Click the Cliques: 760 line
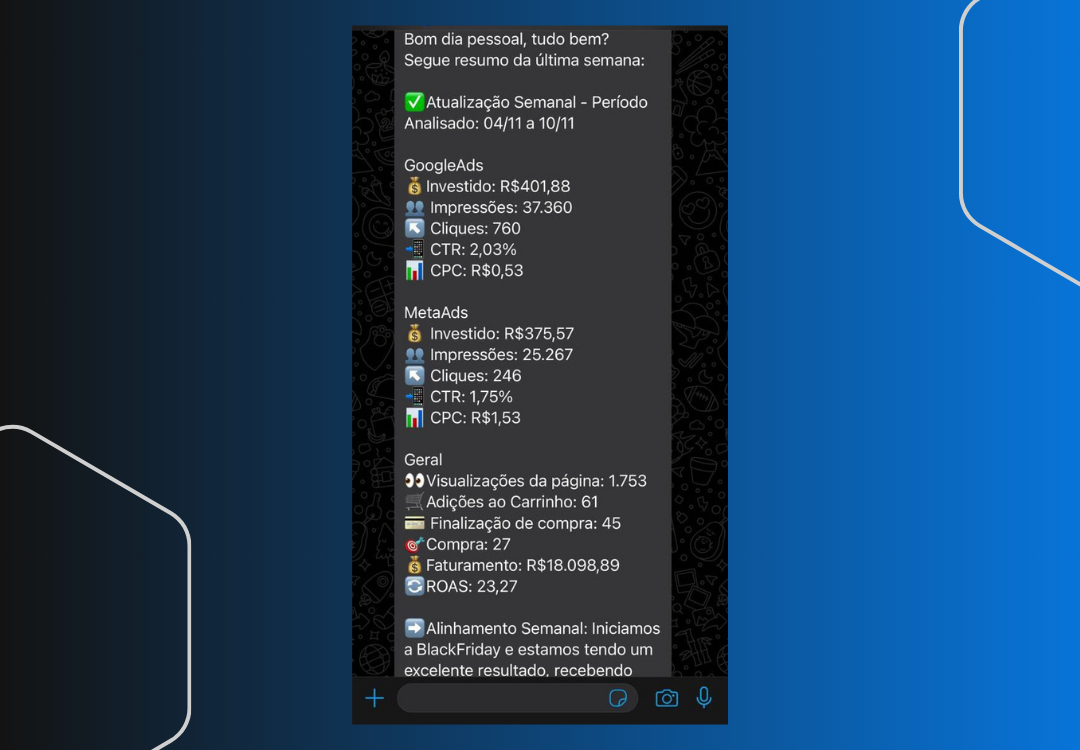The width and height of the screenshot is (1080, 750). [x=475, y=228]
